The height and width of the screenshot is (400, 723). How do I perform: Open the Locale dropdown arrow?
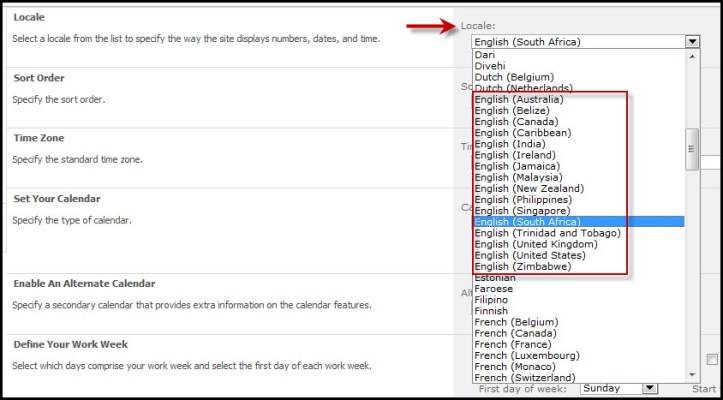(x=692, y=42)
